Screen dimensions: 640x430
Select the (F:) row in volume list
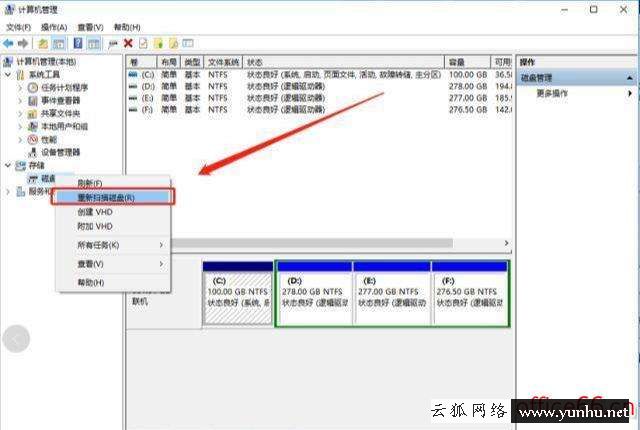pyautogui.click(x=319, y=110)
